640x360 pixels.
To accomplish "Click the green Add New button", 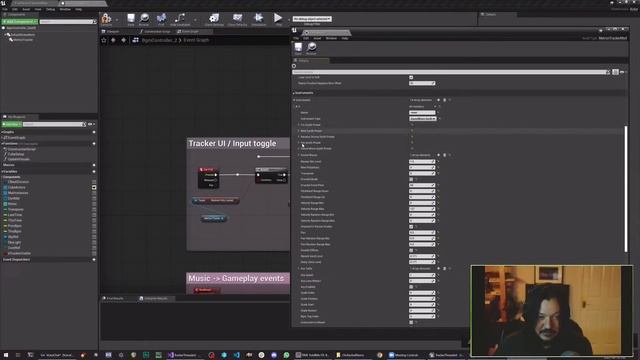I will (11, 124).
